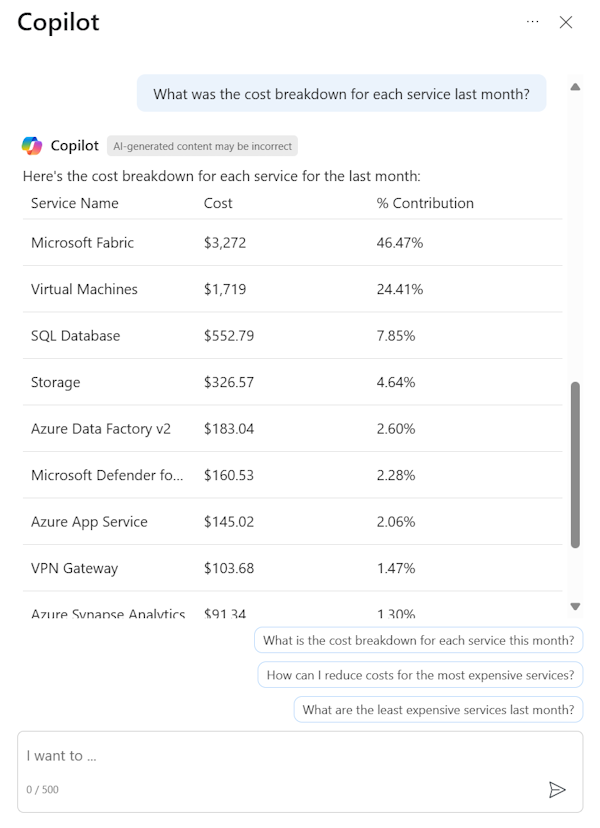Select the cost breakdown this month suggestion
The height and width of the screenshot is (828, 600).
(x=419, y=640)
